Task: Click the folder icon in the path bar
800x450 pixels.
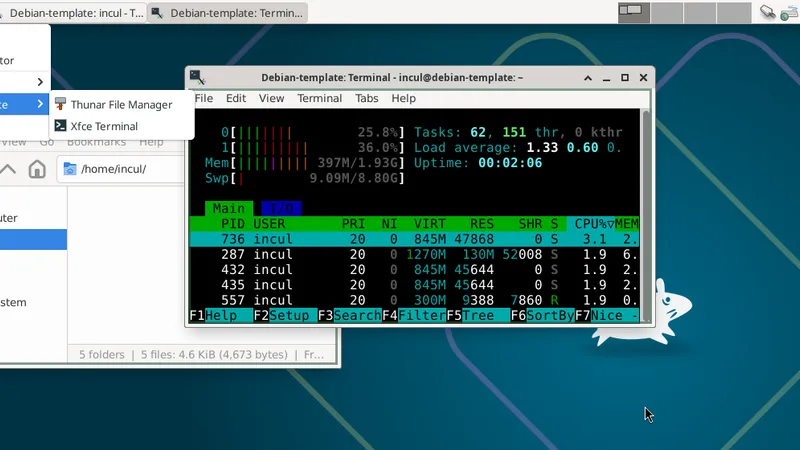Action: tap(70, 168)
